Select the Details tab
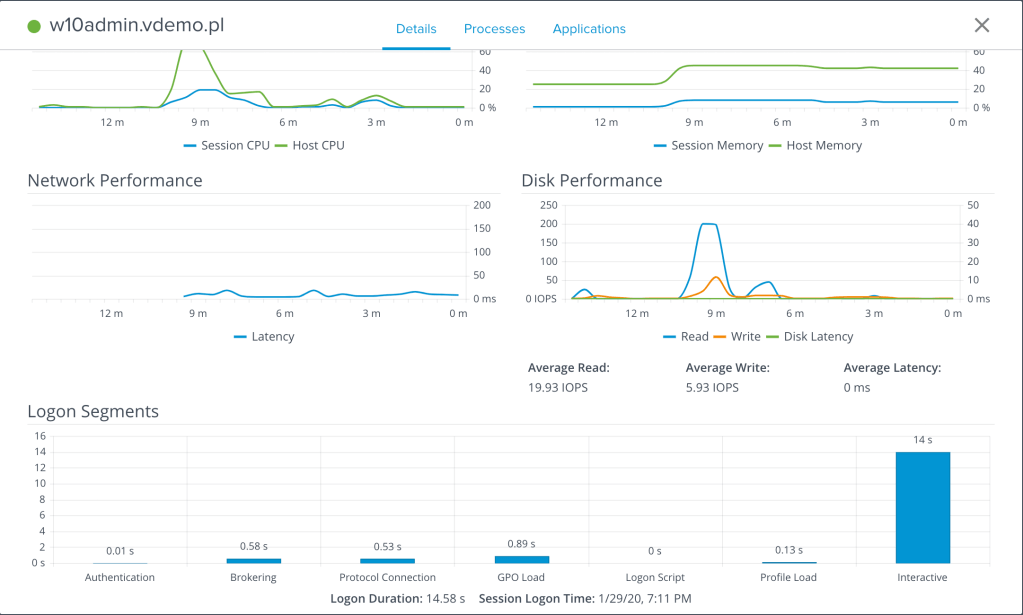The height and width of the screenshot is (615, 1023). click(416, 29)
